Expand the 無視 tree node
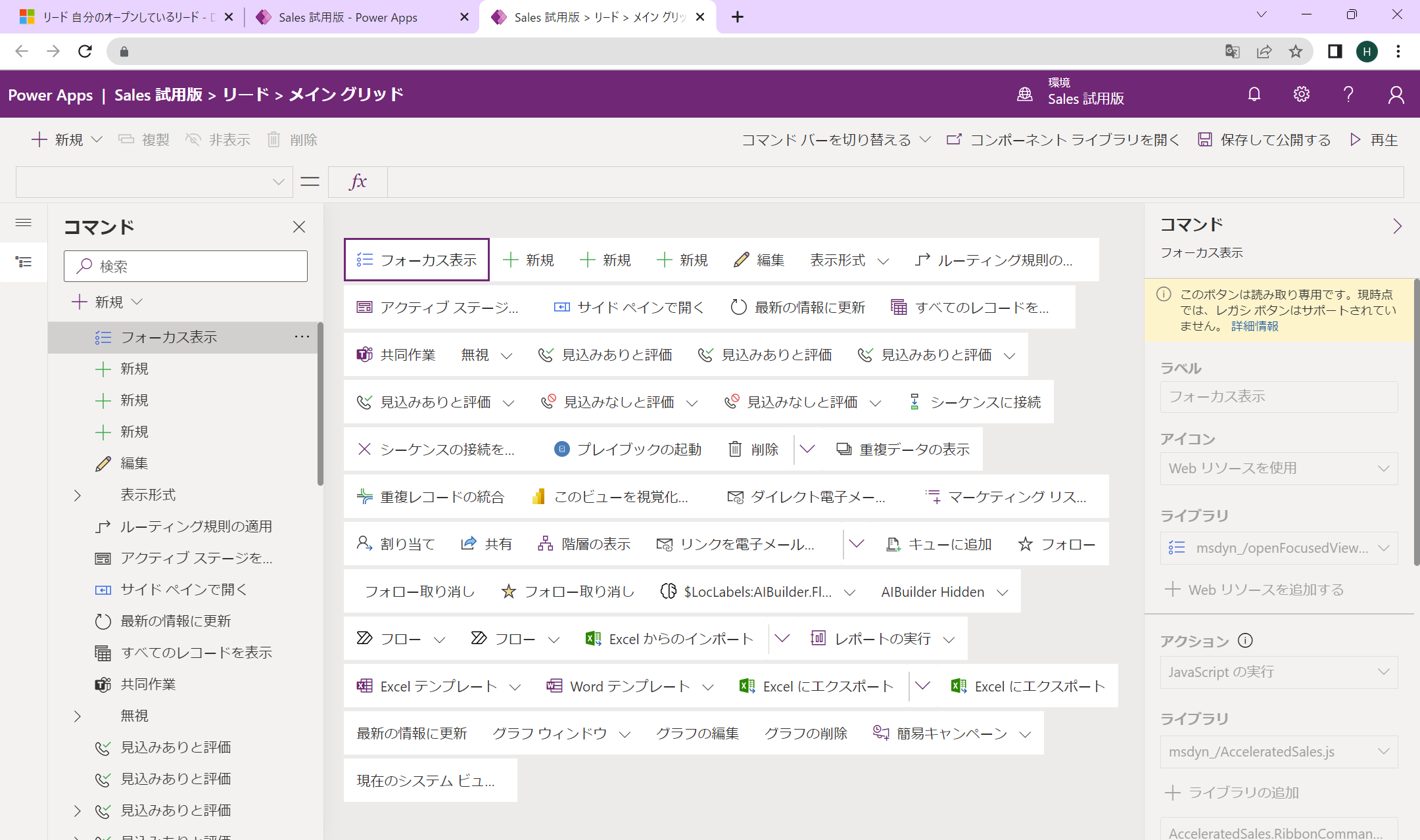This screenshot has width=1420, height=840. (x=78, y=716)
